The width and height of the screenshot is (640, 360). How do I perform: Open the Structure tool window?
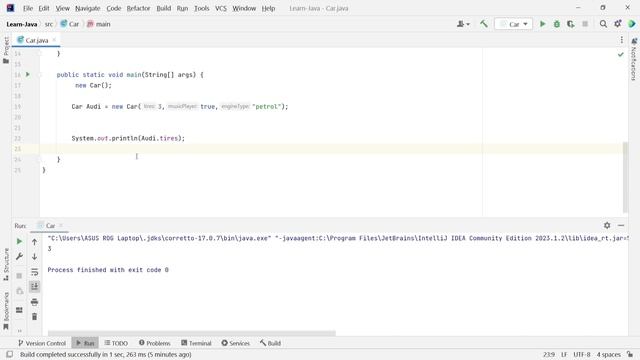(x=6, y=264)
